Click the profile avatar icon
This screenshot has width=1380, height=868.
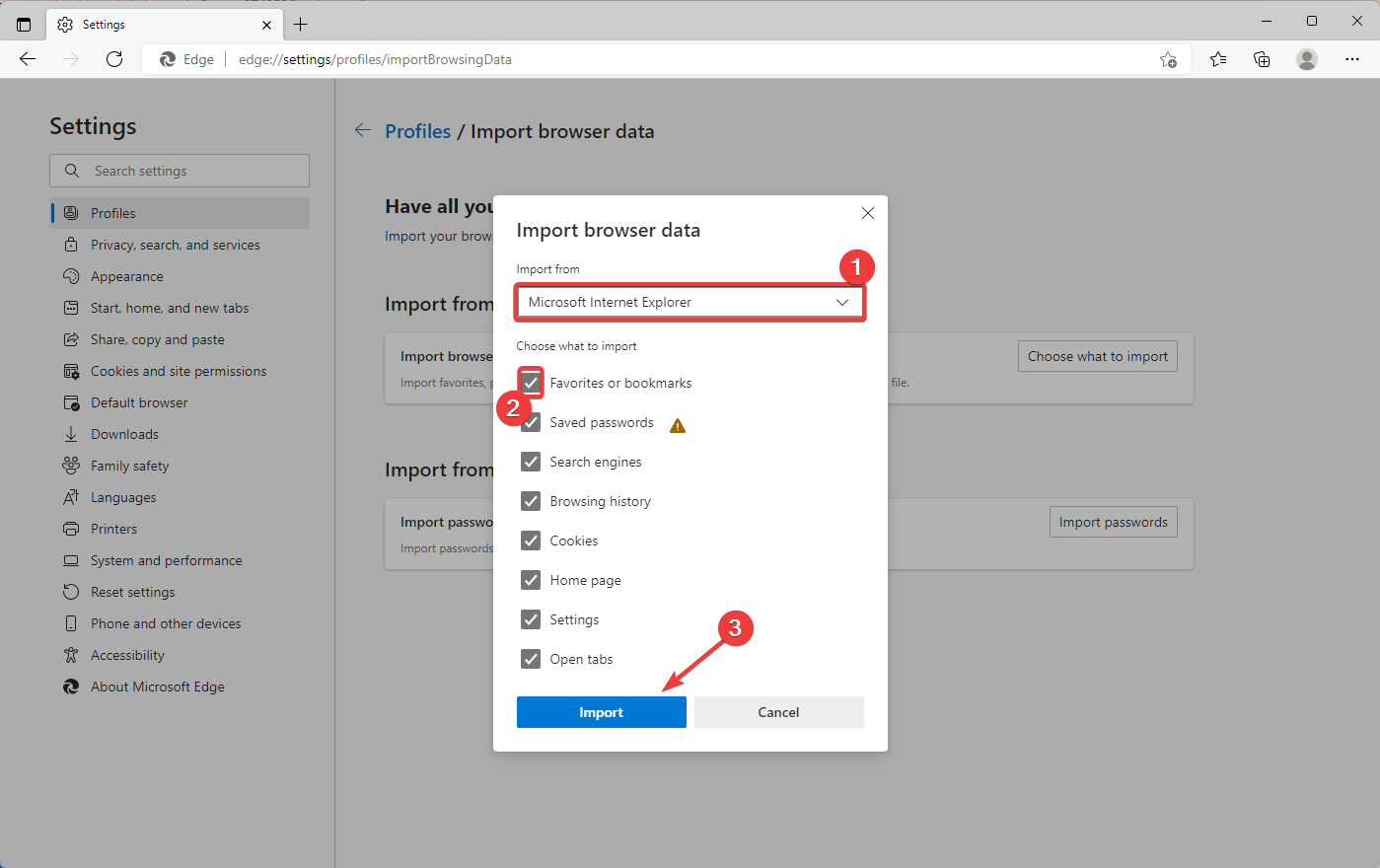point(1307,59)
